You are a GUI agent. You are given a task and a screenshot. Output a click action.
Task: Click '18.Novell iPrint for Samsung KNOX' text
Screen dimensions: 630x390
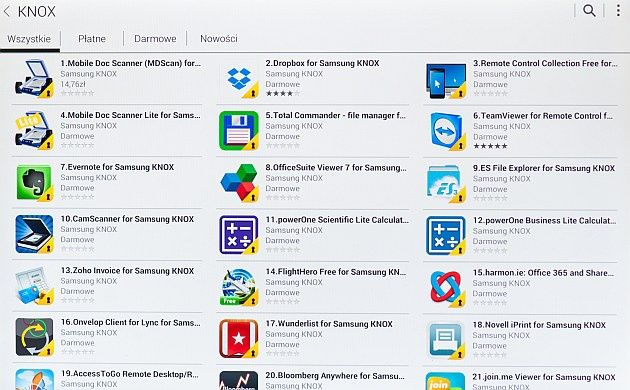tap(539, 325)
